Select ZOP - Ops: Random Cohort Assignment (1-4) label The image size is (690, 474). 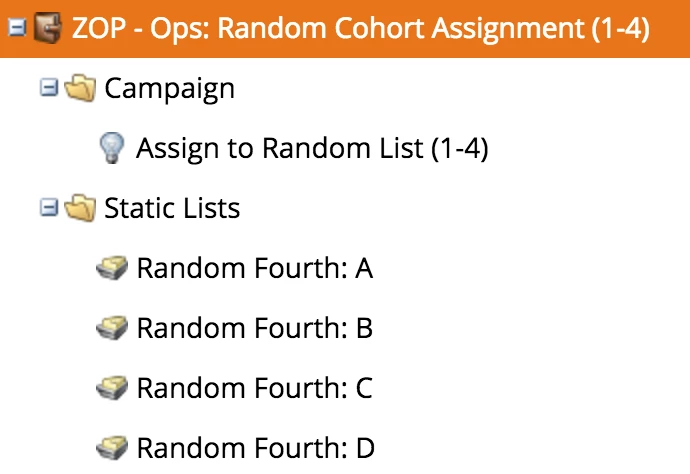(361, 29)
